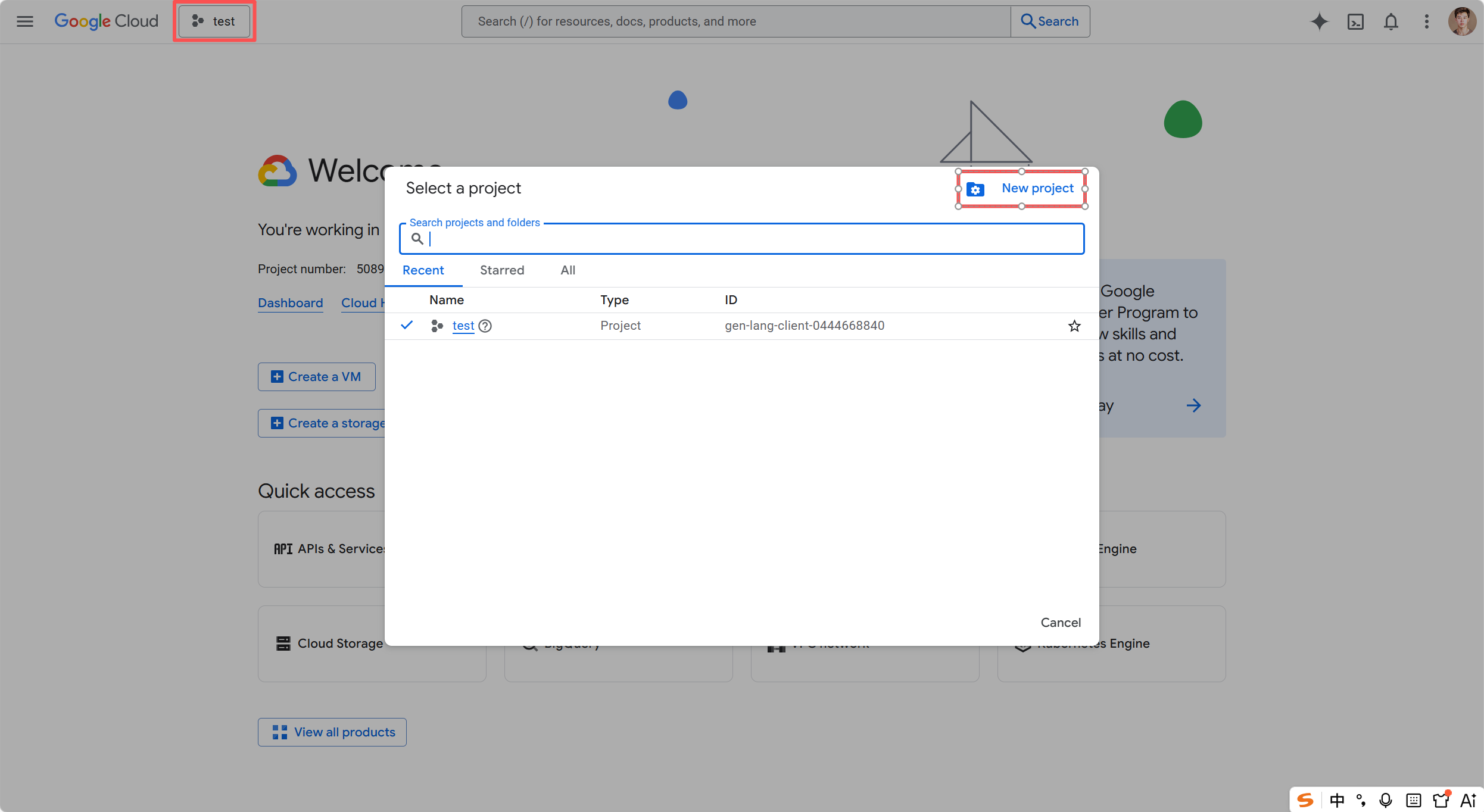Open the three-dot overflow menu
This screenshot has height=812, width=1484.
point(1427,21)
